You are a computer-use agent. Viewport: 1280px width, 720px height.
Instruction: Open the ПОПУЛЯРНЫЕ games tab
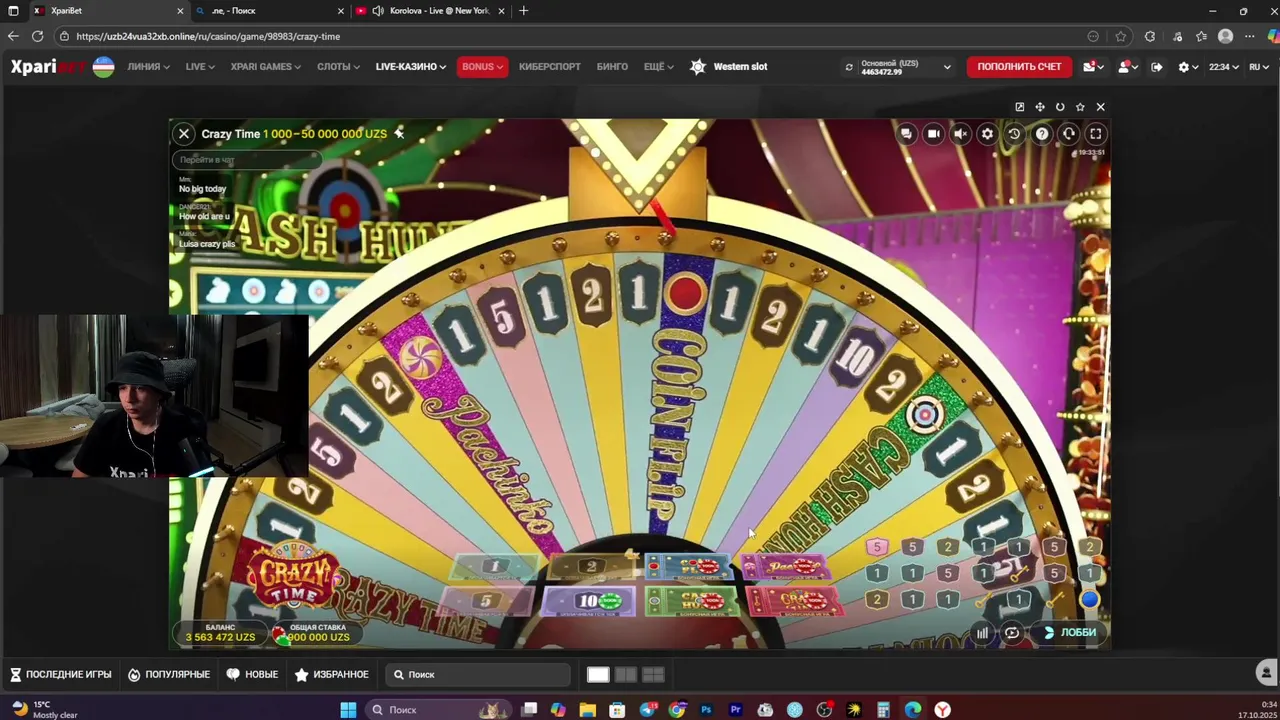pos(169,675)
